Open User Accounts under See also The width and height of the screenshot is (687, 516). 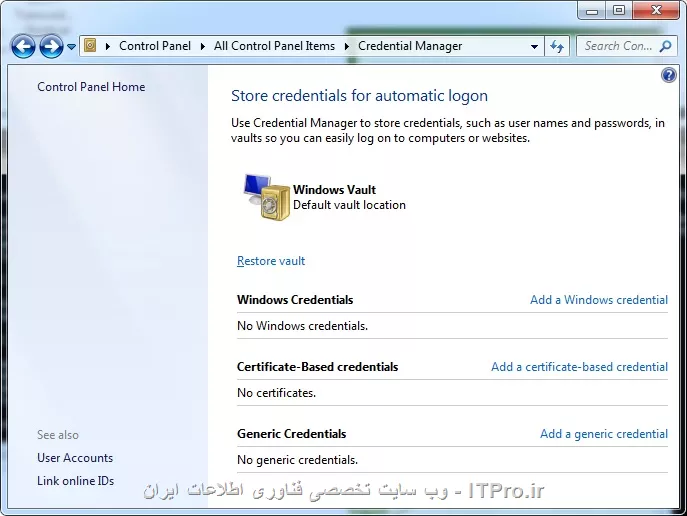point(75,458)
